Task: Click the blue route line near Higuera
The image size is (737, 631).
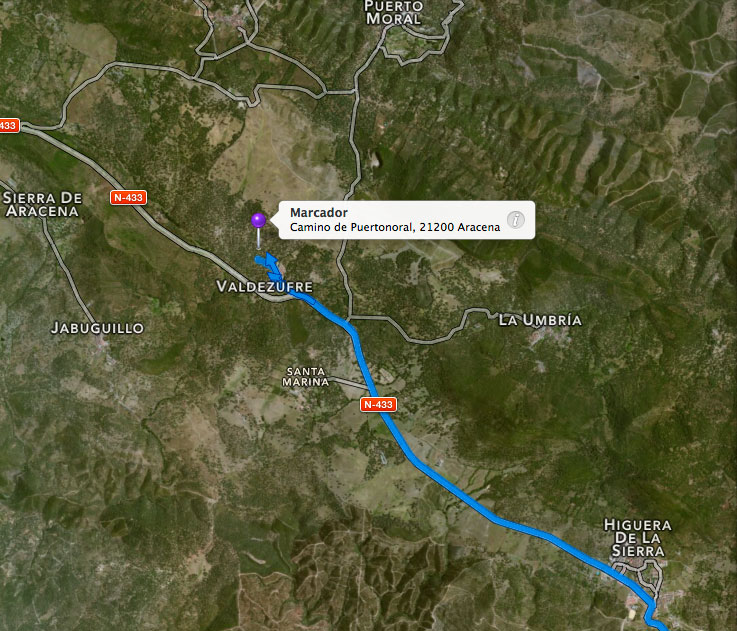Action: click(588, 558)
